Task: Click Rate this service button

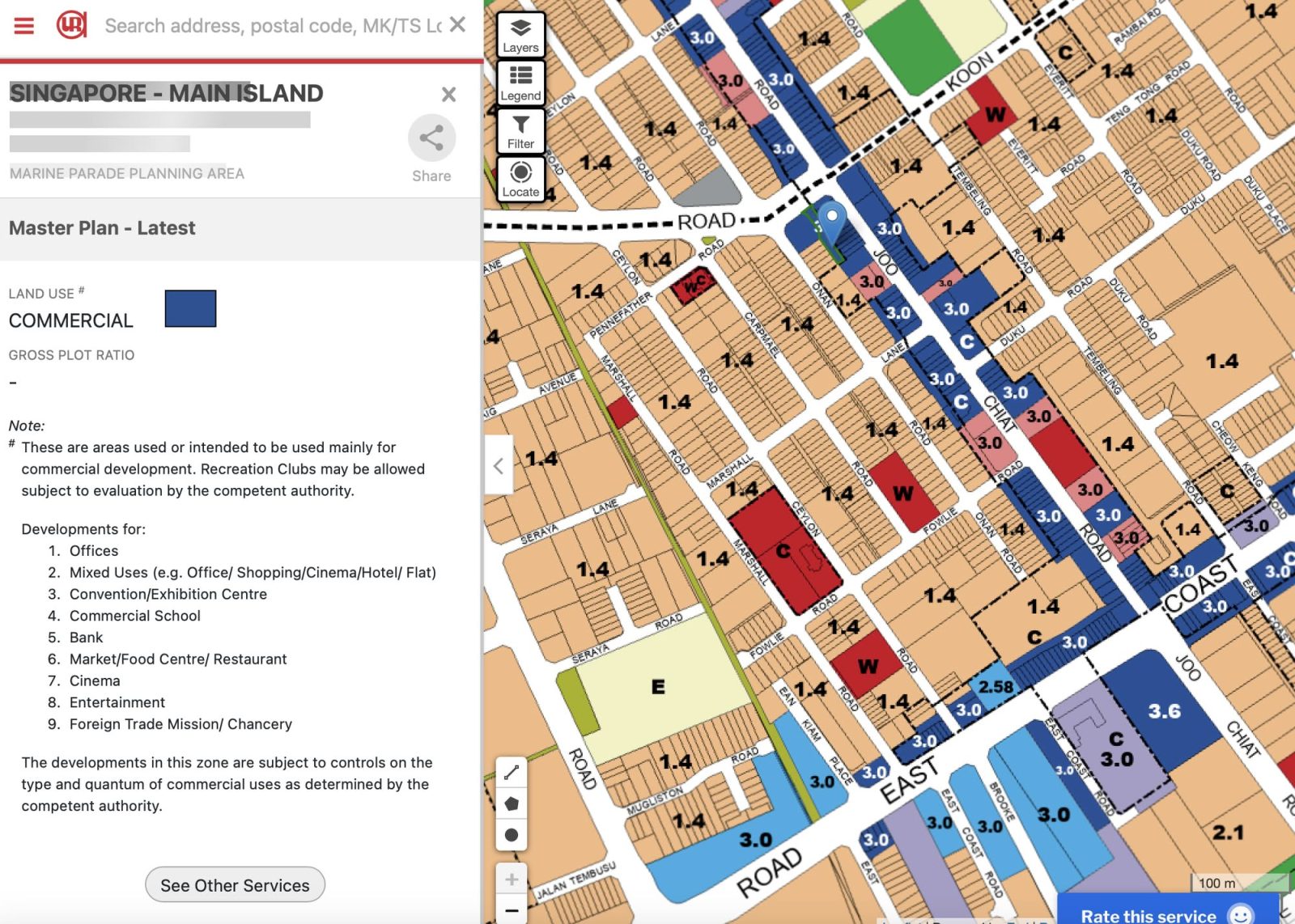Action: coord(1165,914)
